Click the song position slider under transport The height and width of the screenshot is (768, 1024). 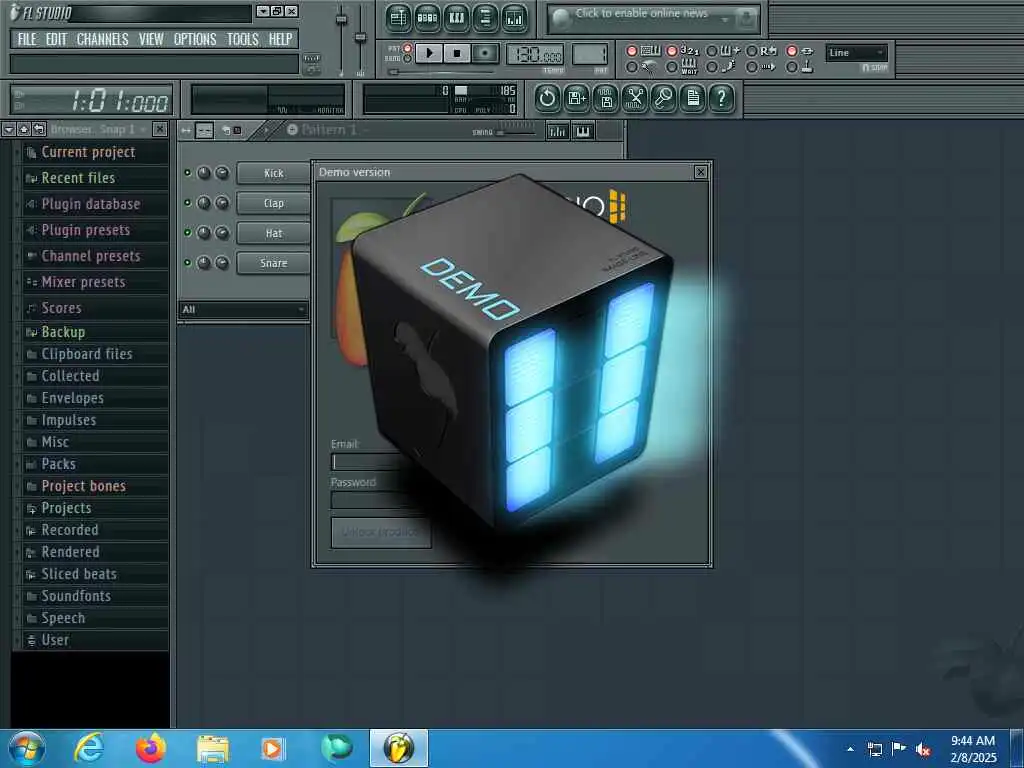click(443, 72)
